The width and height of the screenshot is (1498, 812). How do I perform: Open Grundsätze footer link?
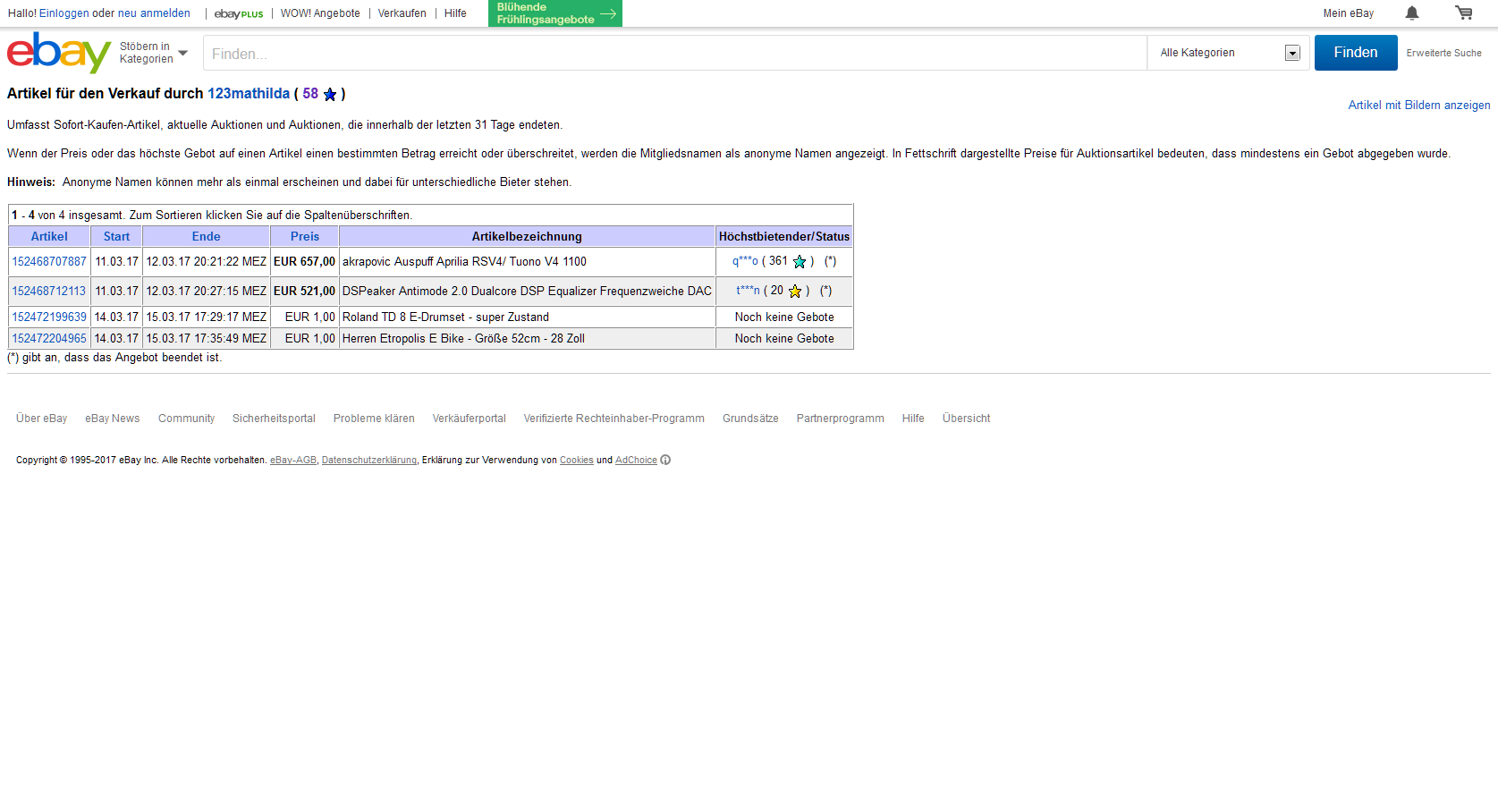(750, 419)
